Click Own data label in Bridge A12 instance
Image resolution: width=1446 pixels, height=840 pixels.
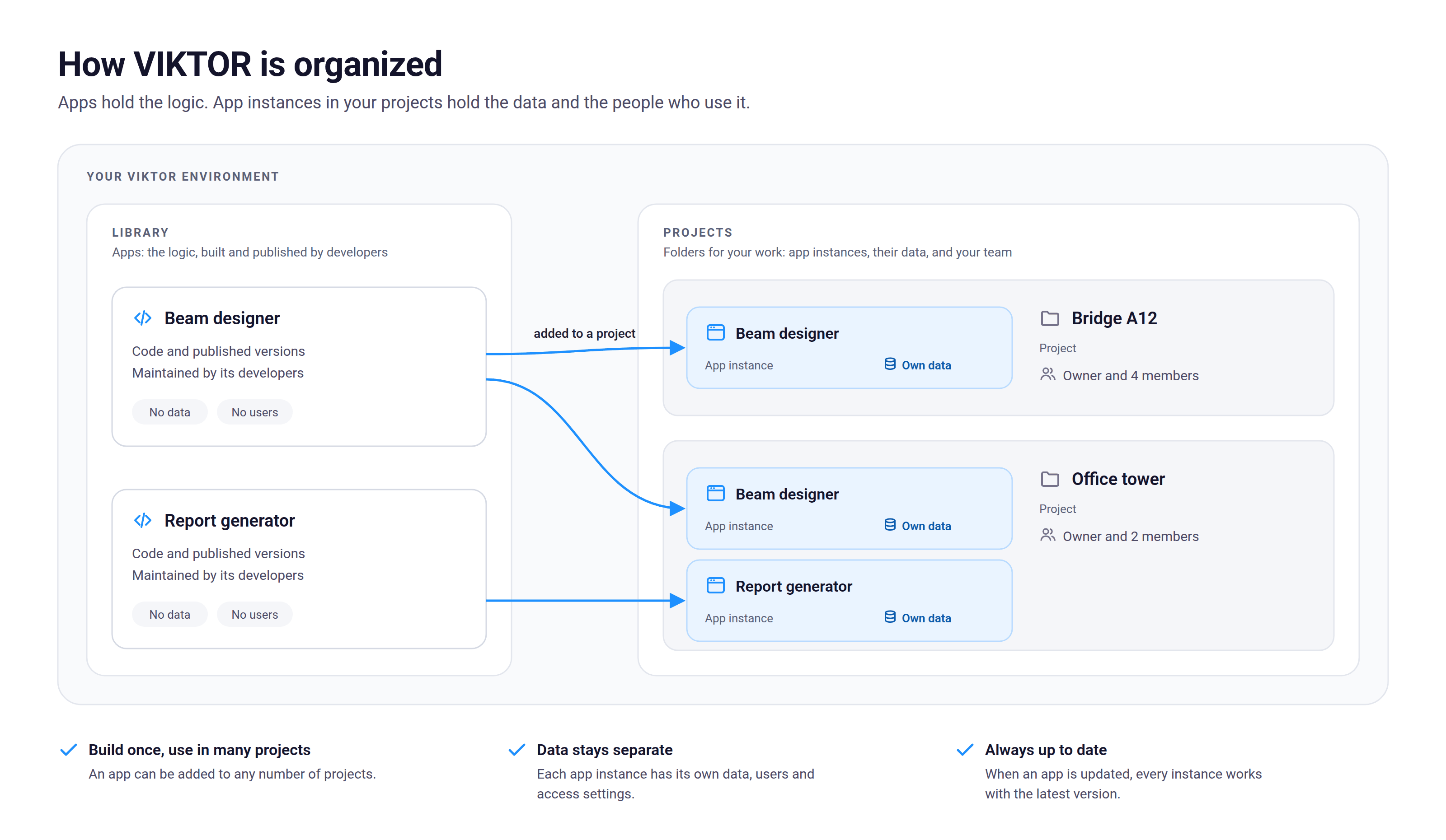[926, 365]
